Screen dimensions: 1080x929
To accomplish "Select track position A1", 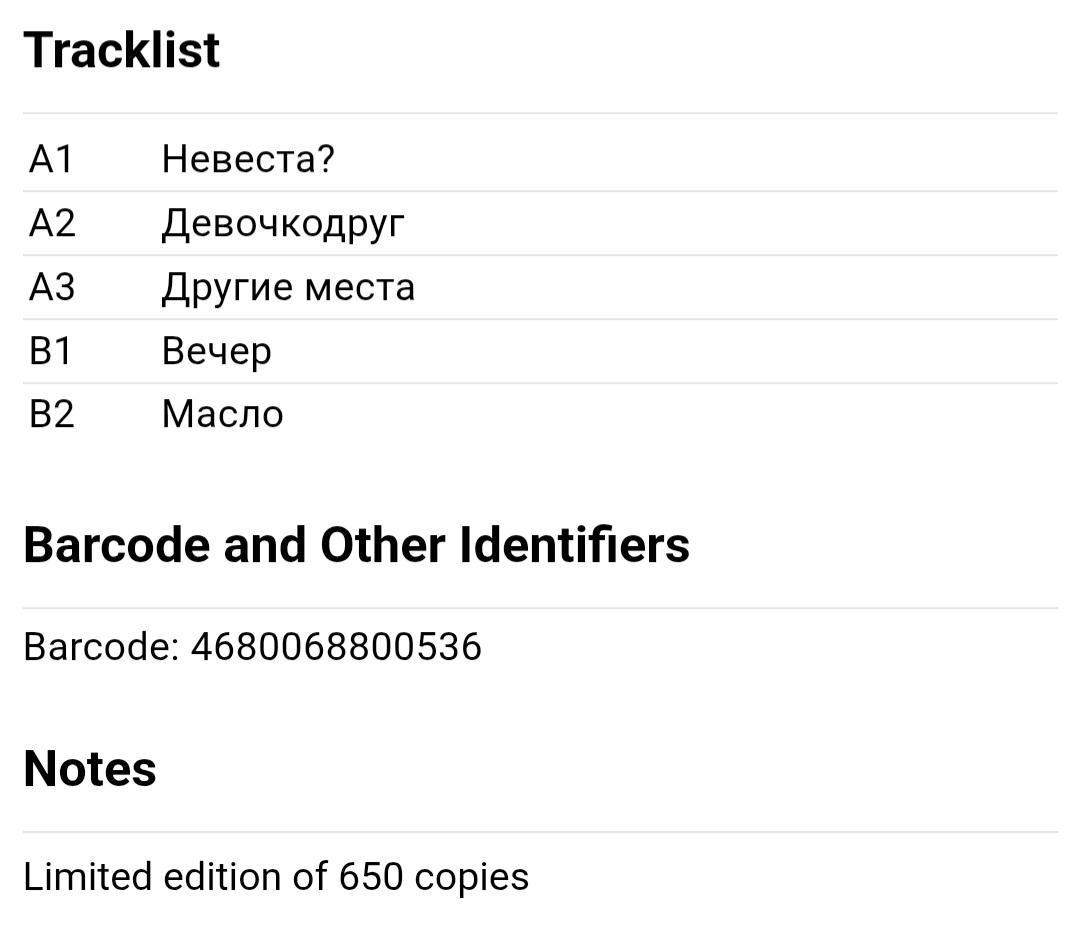I will (51, 159).
